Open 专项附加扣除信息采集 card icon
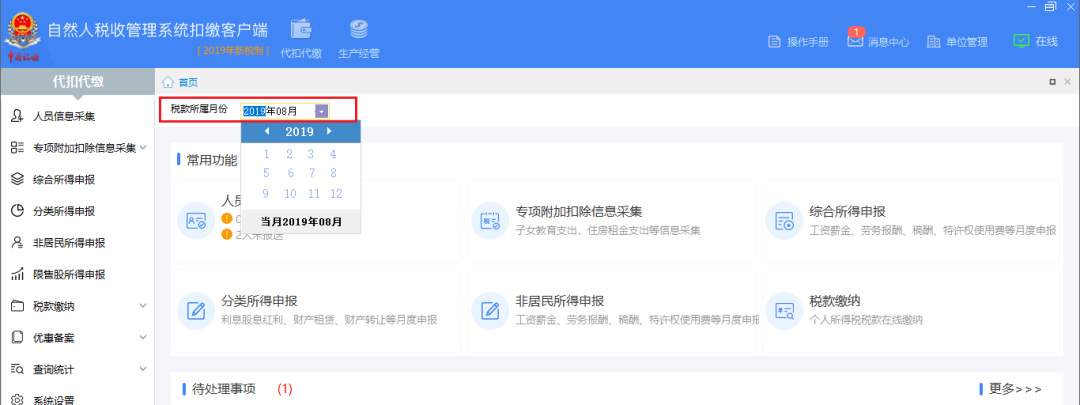Viewport: 1080px width, 405px height. [x=490, y=220]
